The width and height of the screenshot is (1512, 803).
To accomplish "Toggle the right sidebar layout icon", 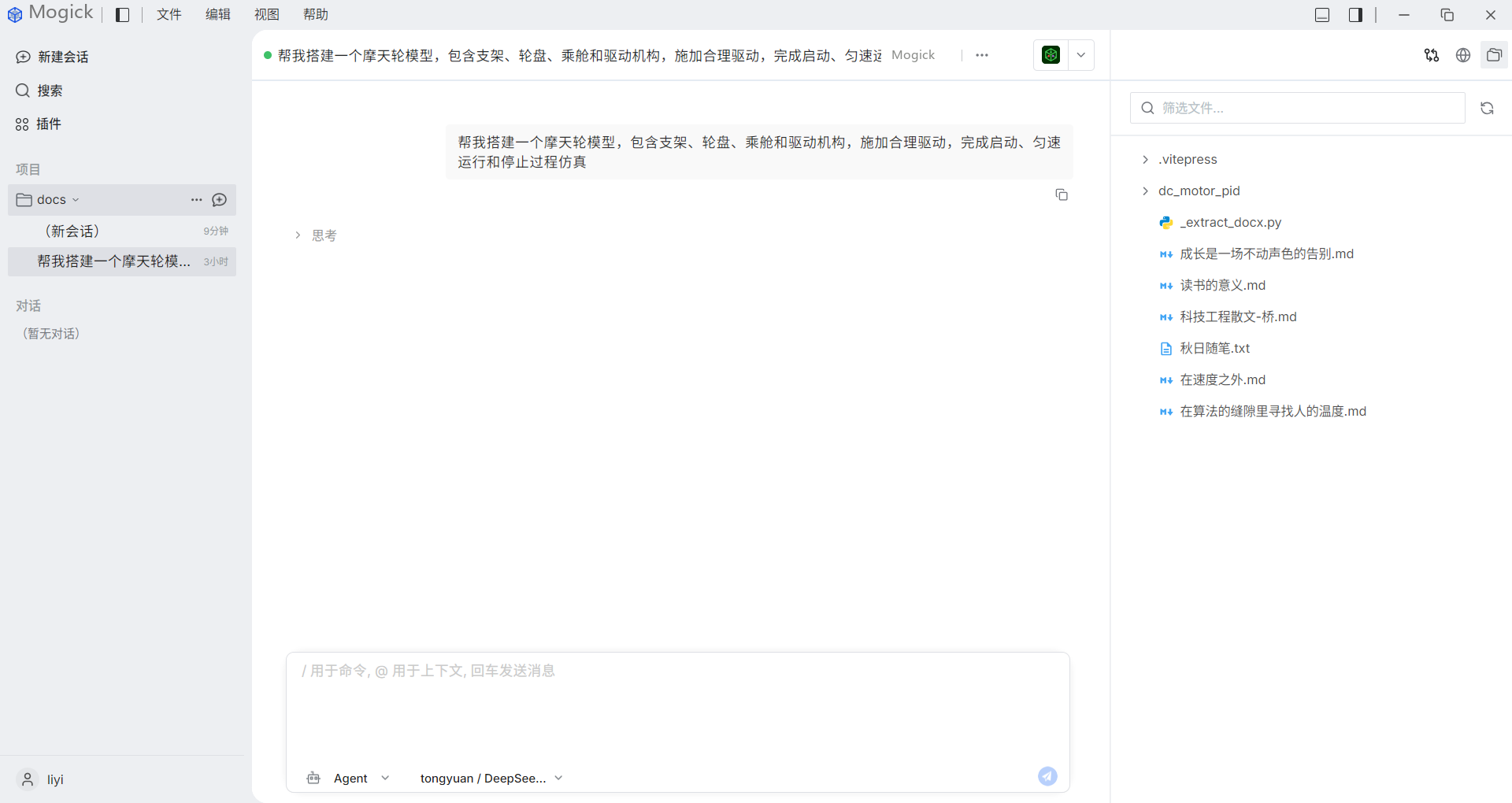I will tap(1355, 15).
